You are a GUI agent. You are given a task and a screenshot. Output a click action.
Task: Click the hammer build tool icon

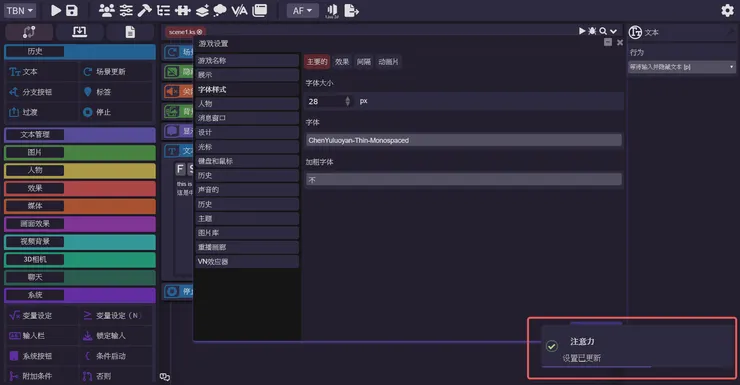(x=144, y=10)
